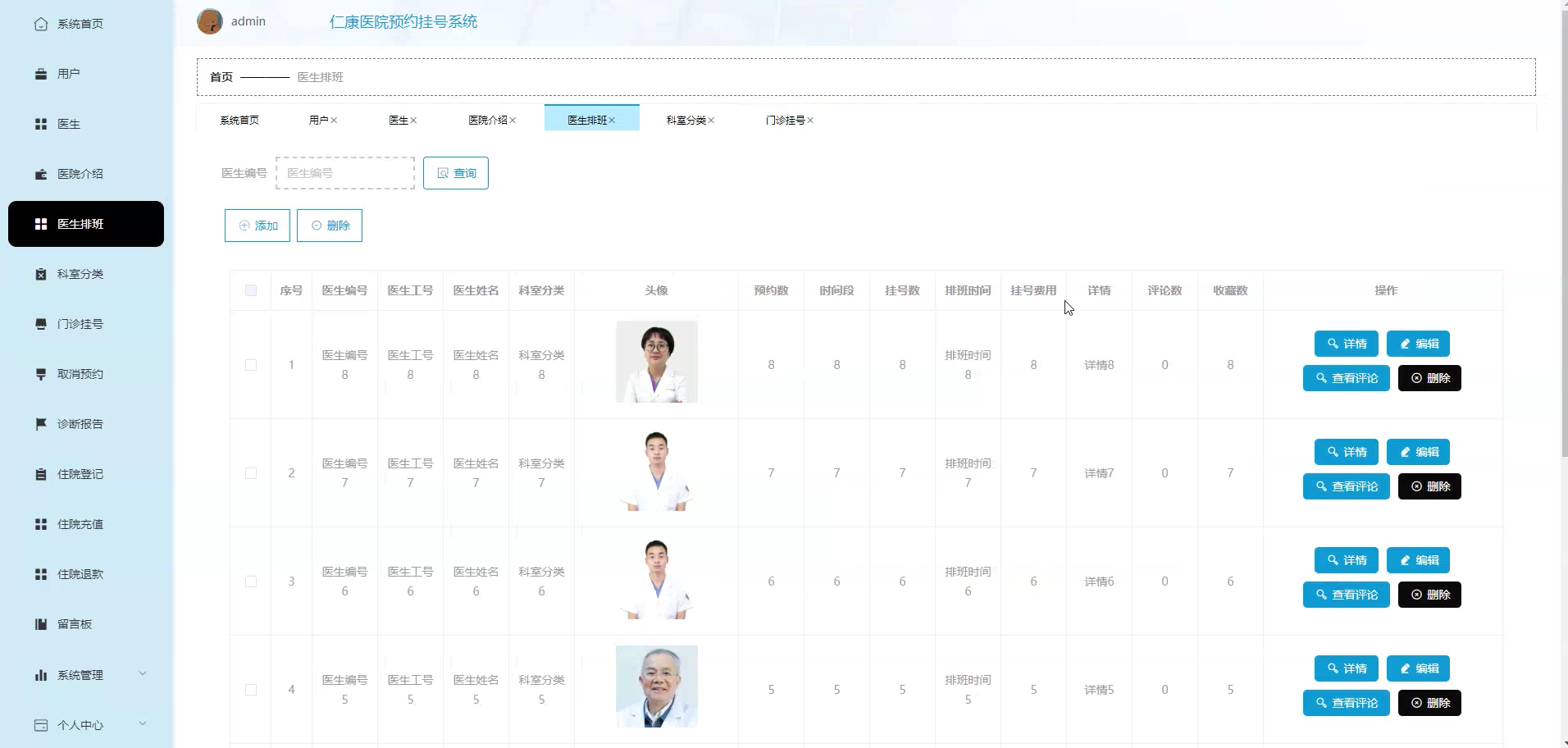1568x748 pixels.
Task: Check the row checkbox for doctor 医生编号8
Action: point(251,365)
